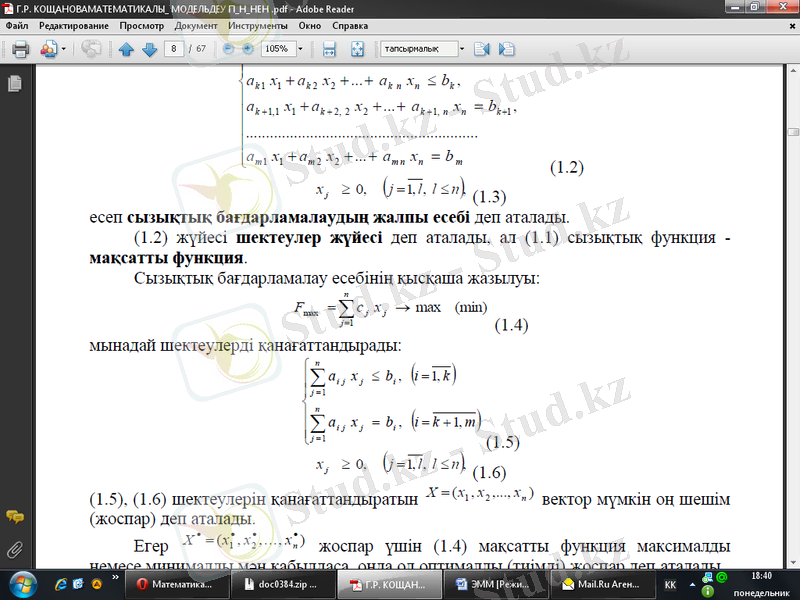Go to next page with down arrow

149,49
